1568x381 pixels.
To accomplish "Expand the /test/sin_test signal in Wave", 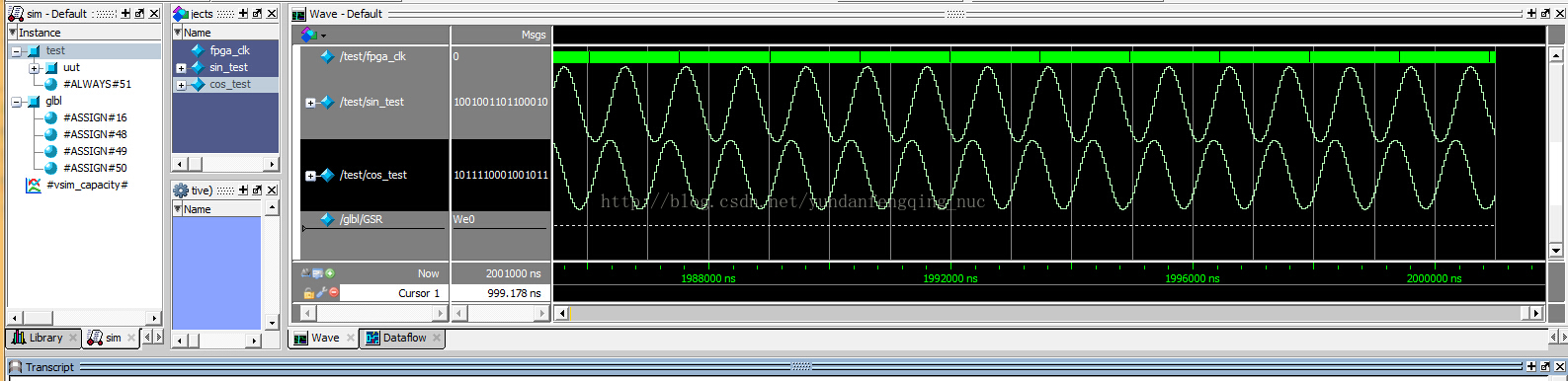I will click(x=310, y=103).
